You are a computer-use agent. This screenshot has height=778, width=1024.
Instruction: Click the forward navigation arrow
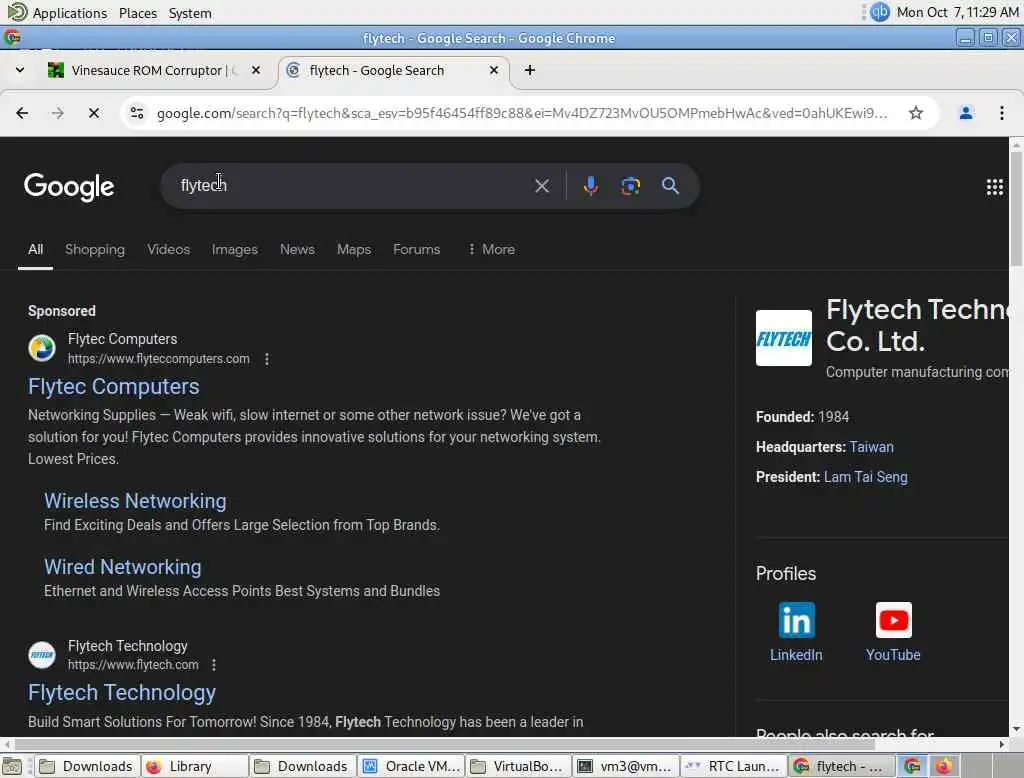pos(57,113)
